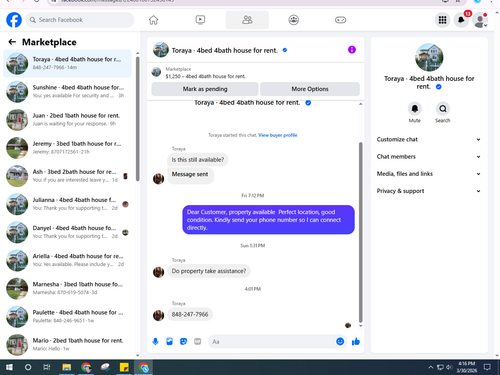Viewport: 500px width, 375px height.
Task: Open View buyer profile link
Action: 278,135
